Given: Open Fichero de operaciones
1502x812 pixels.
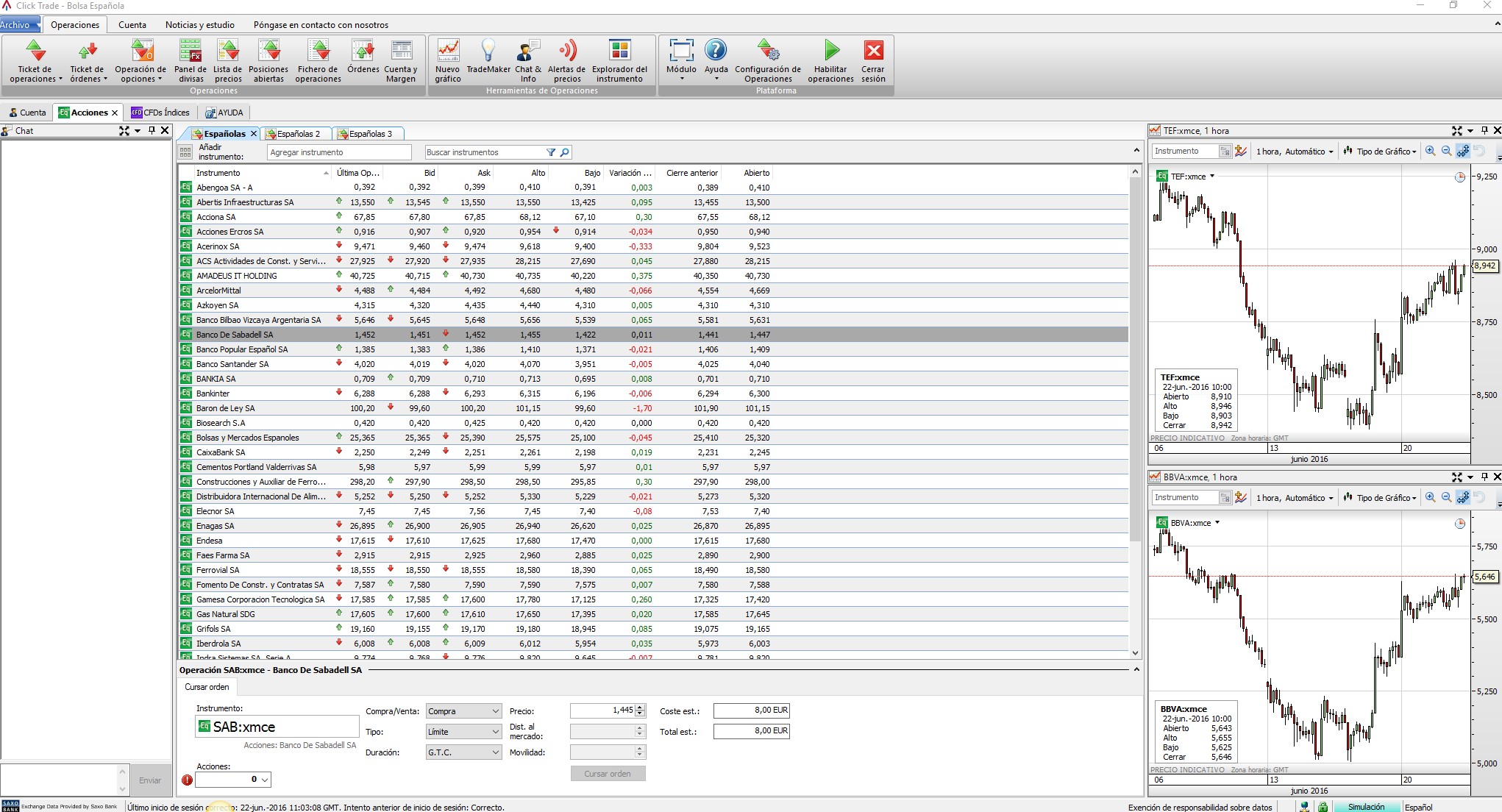Looking at the screenshot, I should point(318,60).
